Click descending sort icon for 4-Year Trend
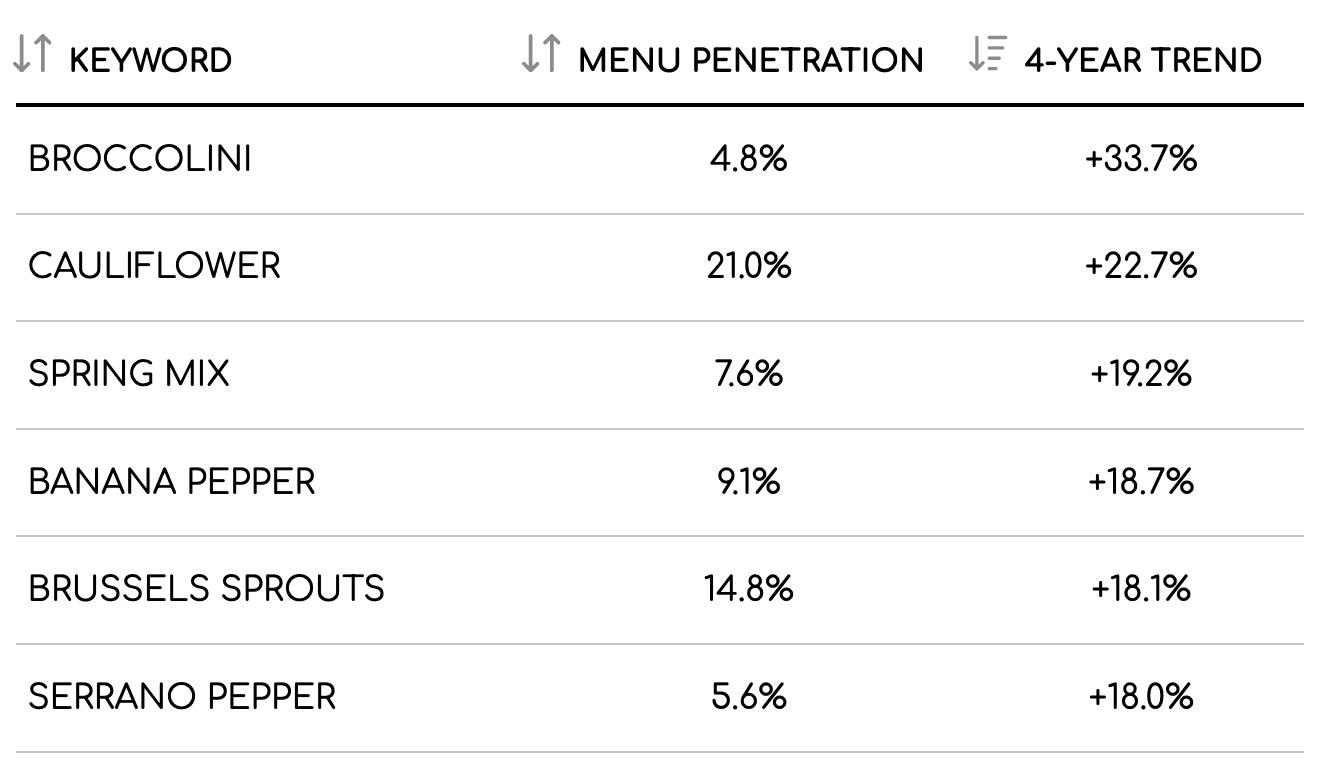1318x764 pixels. pyautogui.click(x=986, y=54)
